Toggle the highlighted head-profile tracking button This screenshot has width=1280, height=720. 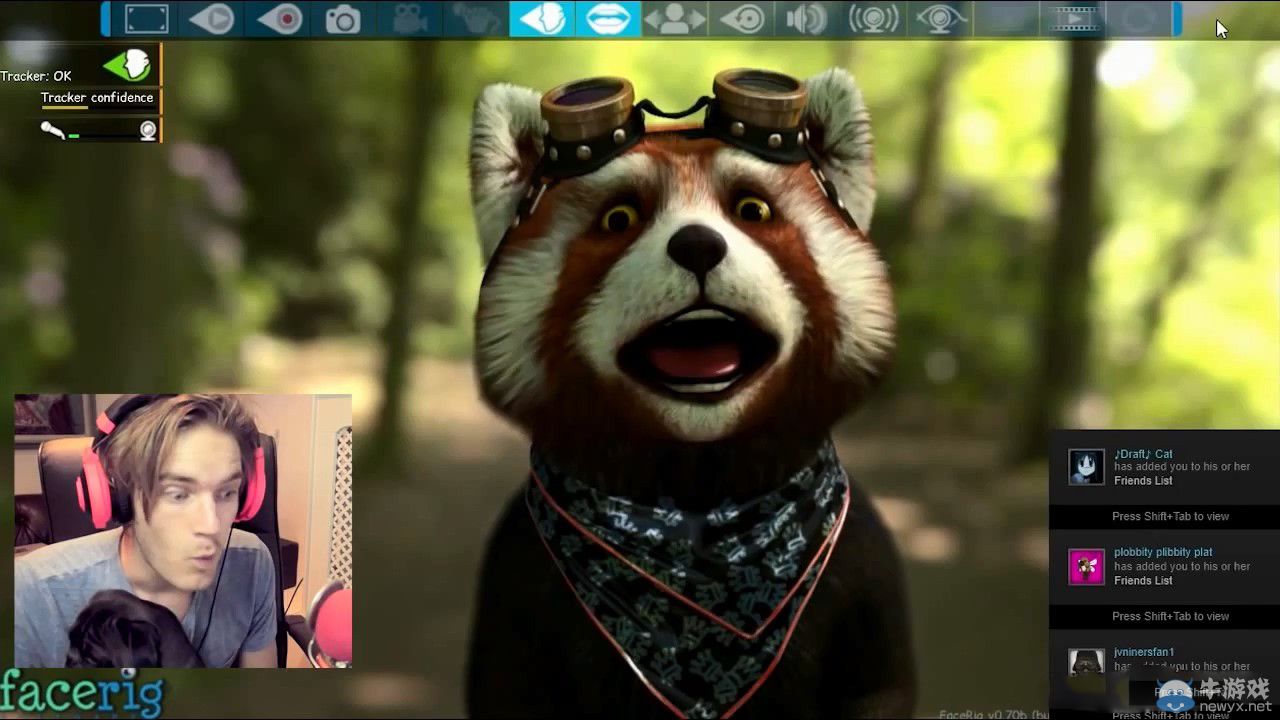pos(541,19)
